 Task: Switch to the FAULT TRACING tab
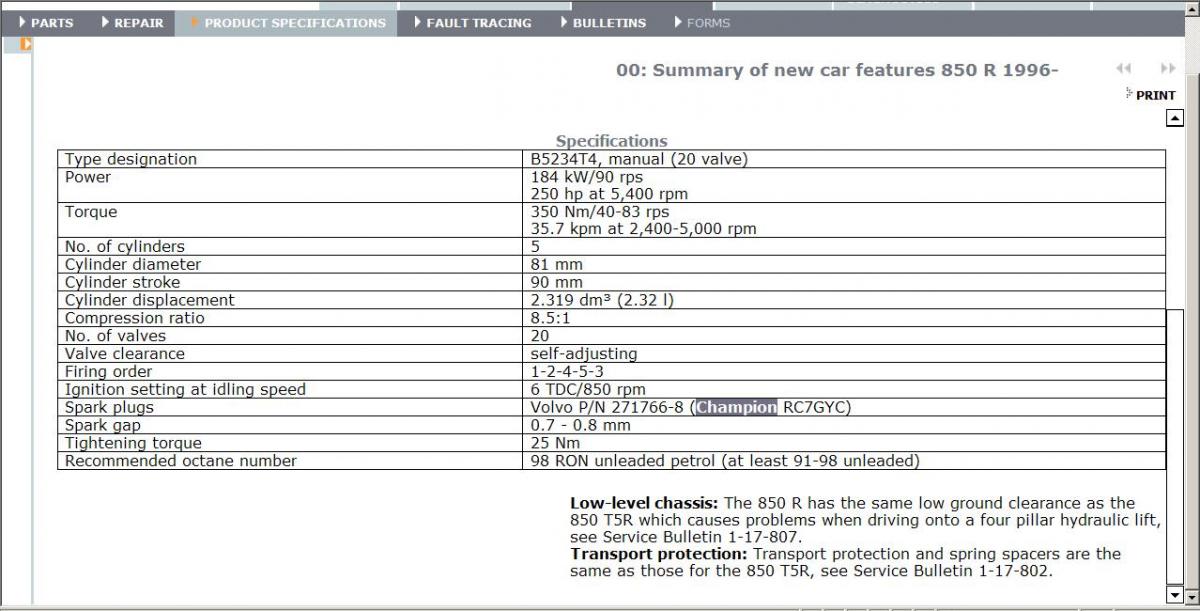coord(472,23)
